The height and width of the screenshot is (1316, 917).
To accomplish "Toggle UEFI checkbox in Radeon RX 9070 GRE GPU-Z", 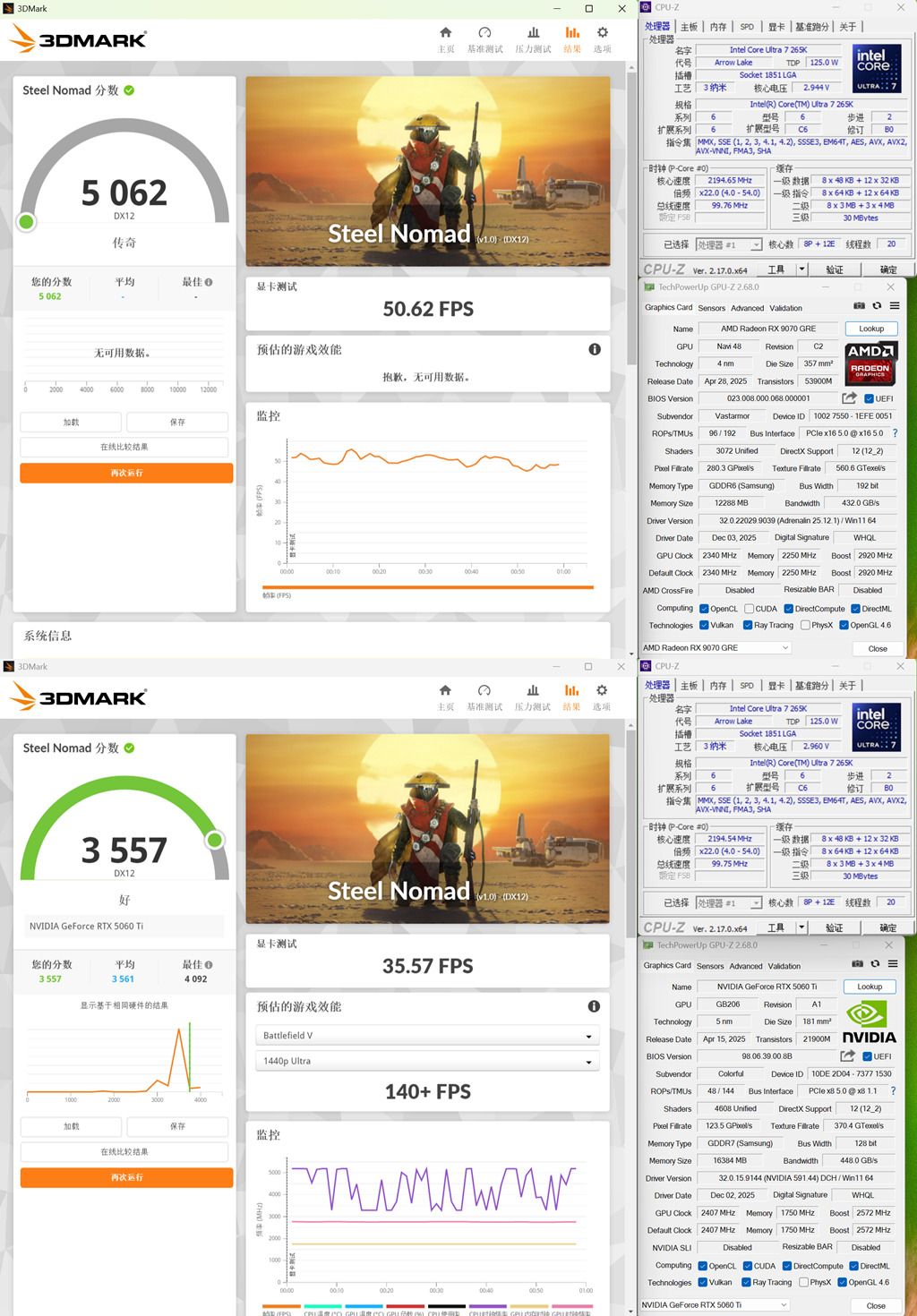I will (x=869, y=398).
